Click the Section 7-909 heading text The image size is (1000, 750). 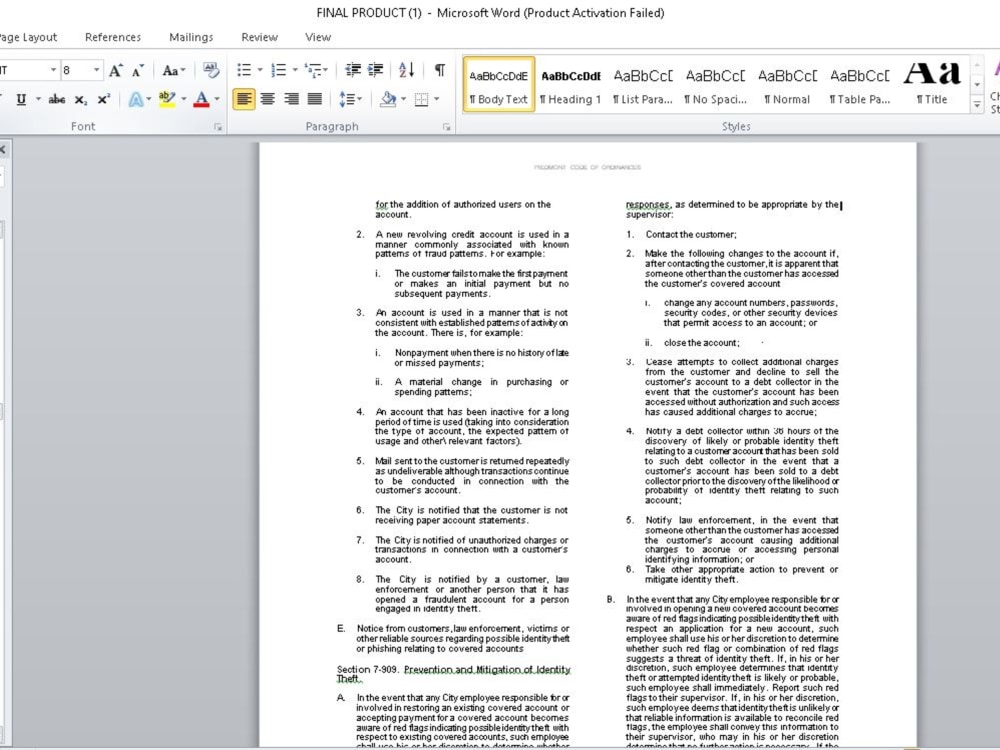[x=453, y=673]
